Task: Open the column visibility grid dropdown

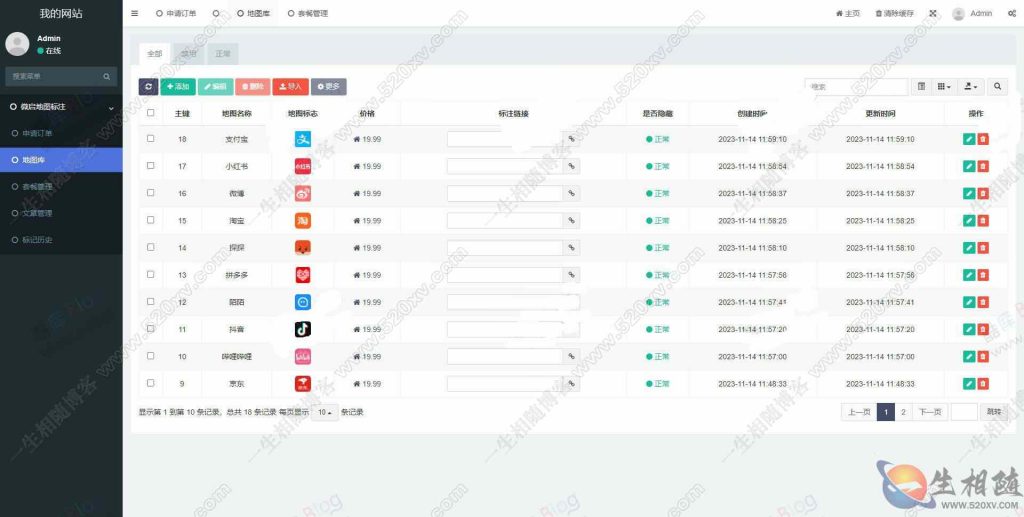Action: click(944, 86)
